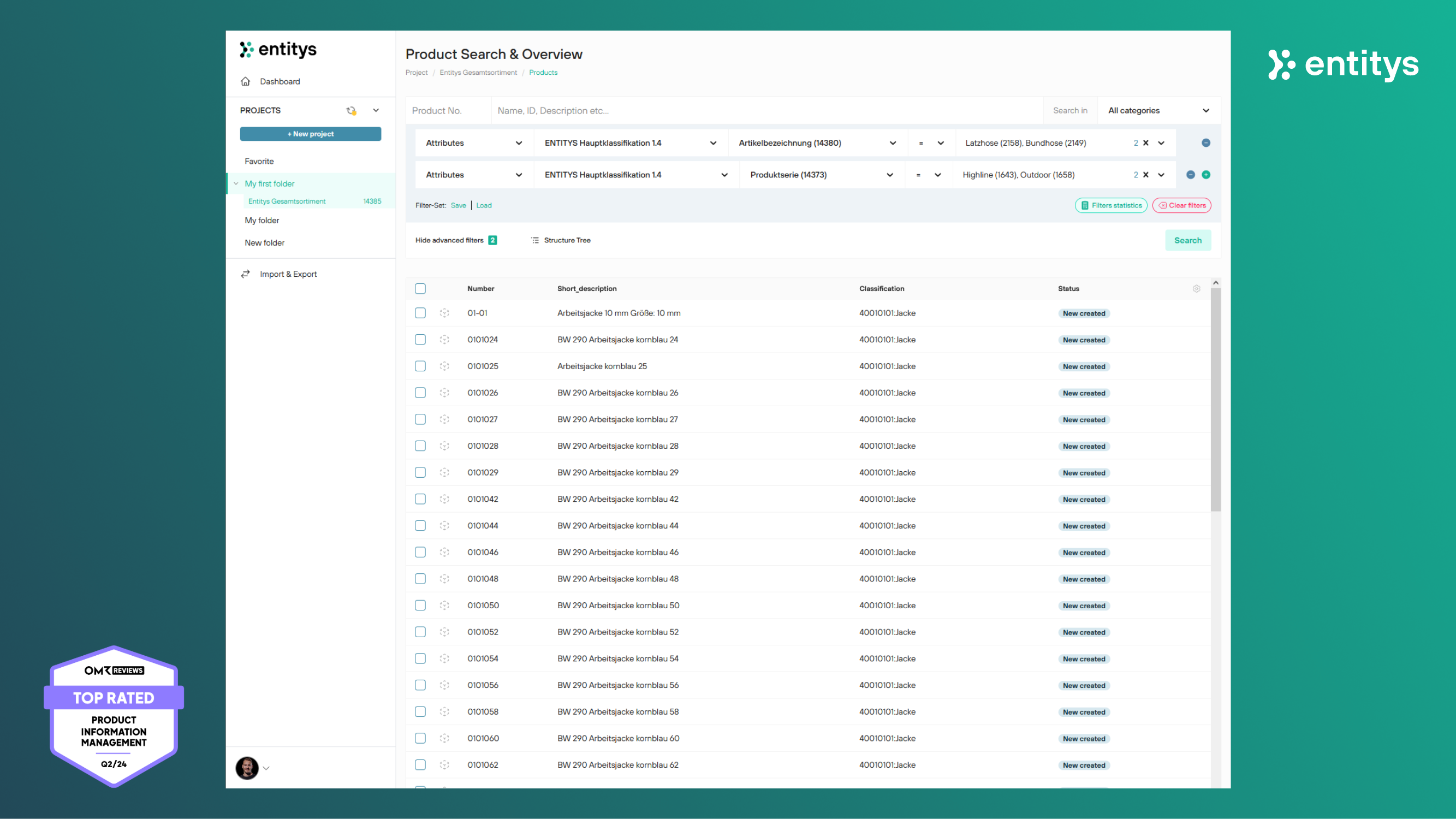This screenshot has height=819, width=1456.
Task: Open the My folder item in sidebar
Action: pyautogui.click(x=262, y=221)
